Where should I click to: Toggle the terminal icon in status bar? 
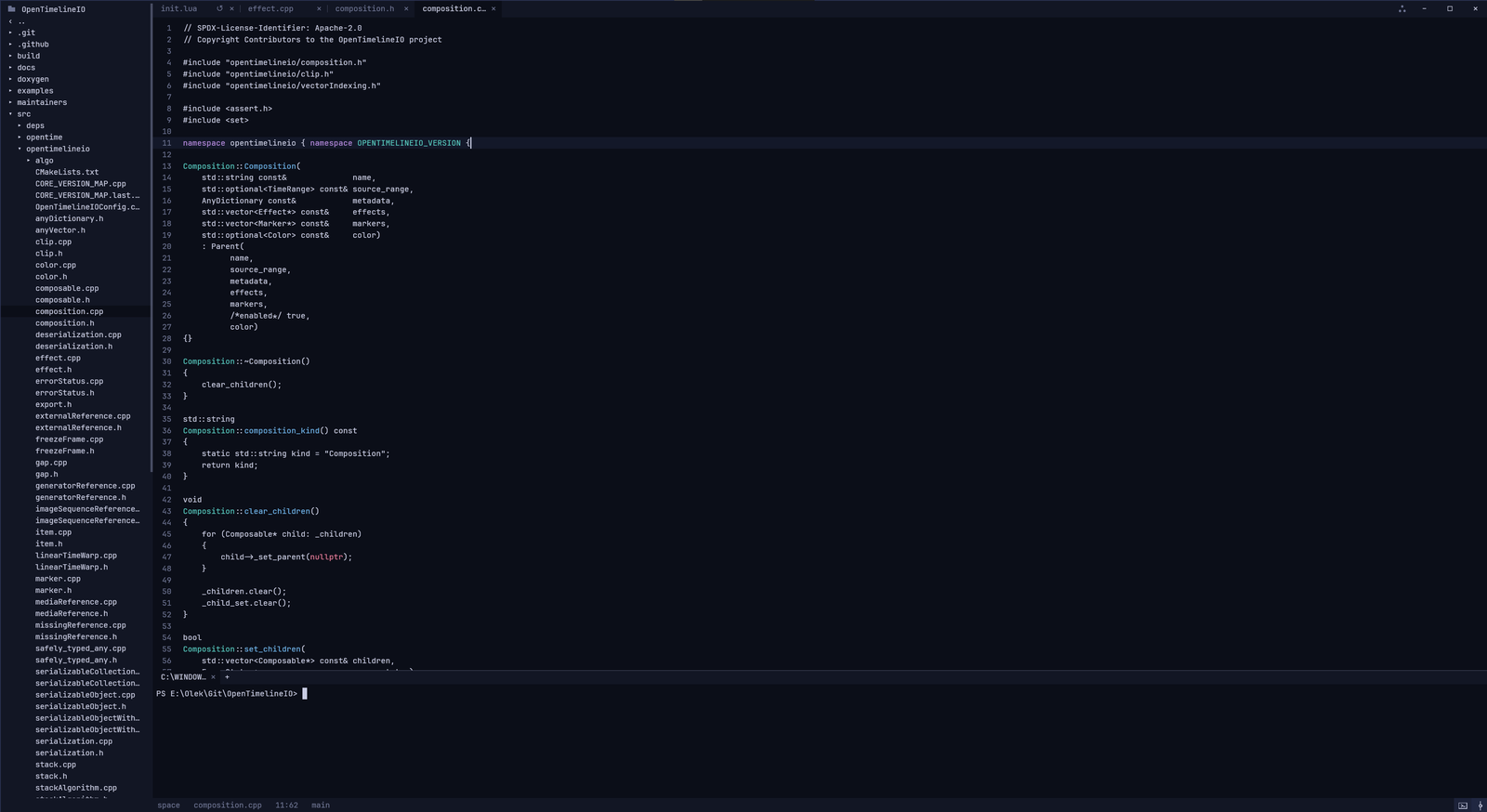(x=1463, y=805)
